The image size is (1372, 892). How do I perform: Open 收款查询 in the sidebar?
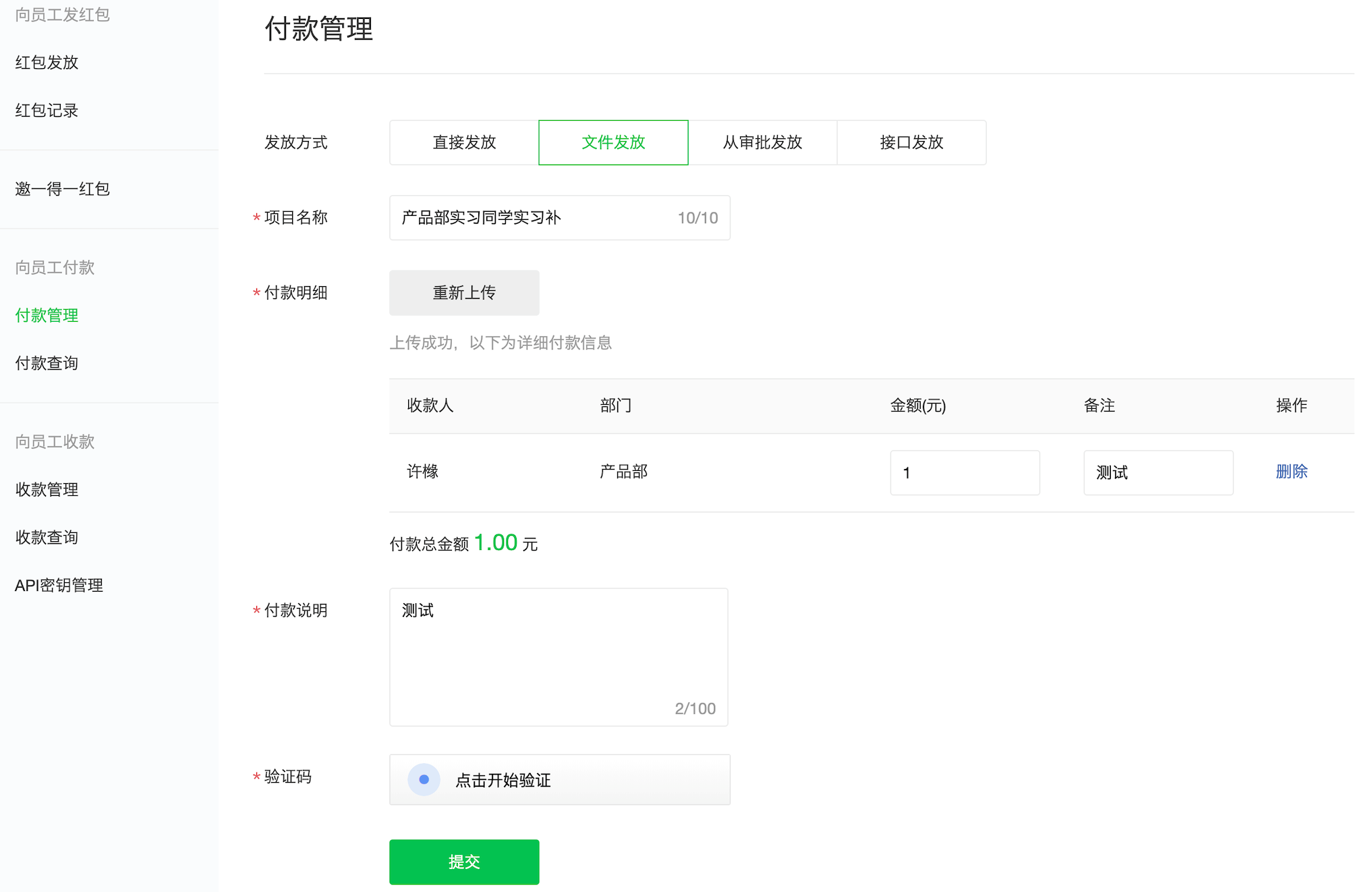(47, 537)
